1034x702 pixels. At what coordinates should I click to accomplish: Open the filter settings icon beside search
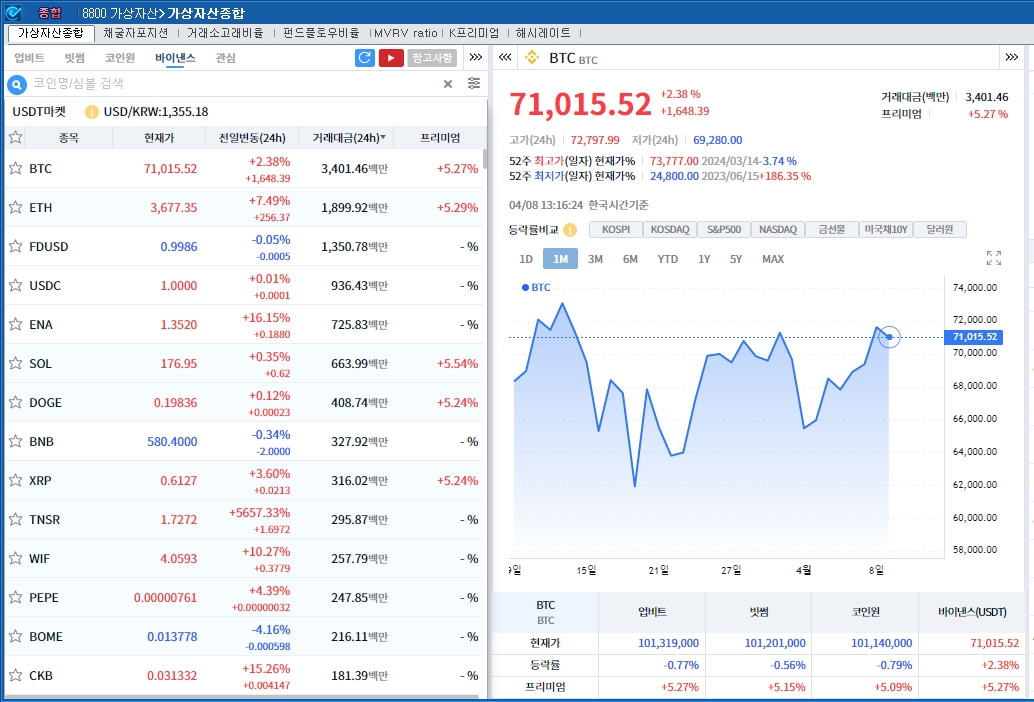click(474, 84)
